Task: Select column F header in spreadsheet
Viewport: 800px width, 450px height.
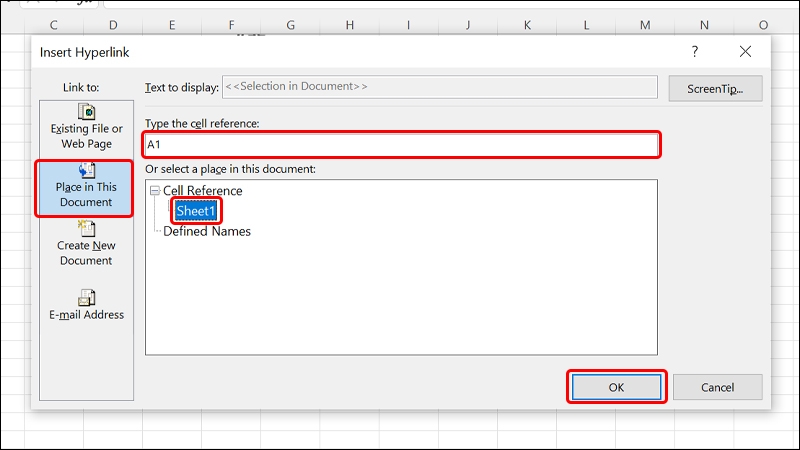Action: pyautogui.click(x=231, y=25)
